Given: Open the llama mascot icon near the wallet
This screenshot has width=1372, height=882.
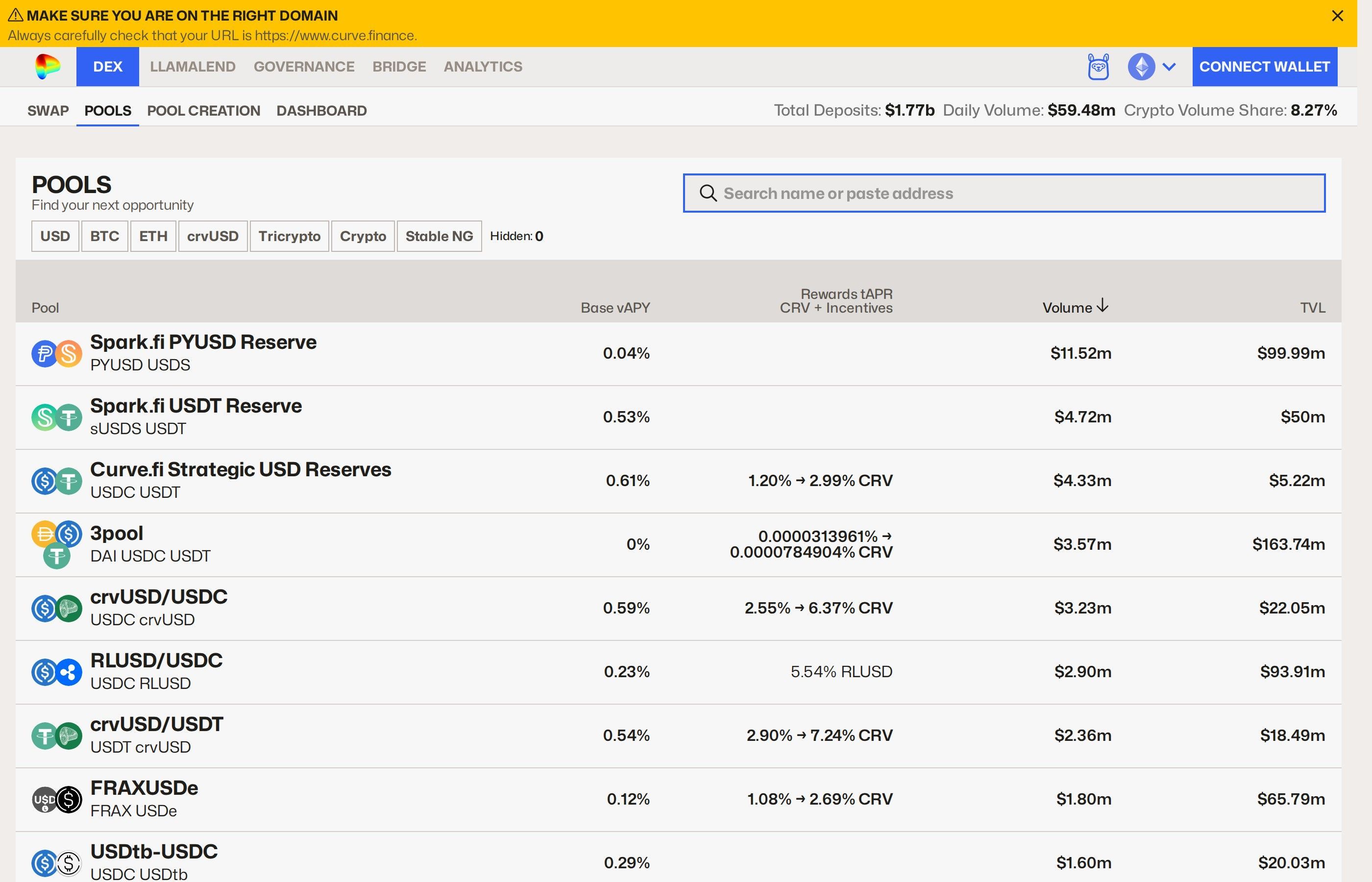Looking at the screenshot, I should pos(1099,67).
